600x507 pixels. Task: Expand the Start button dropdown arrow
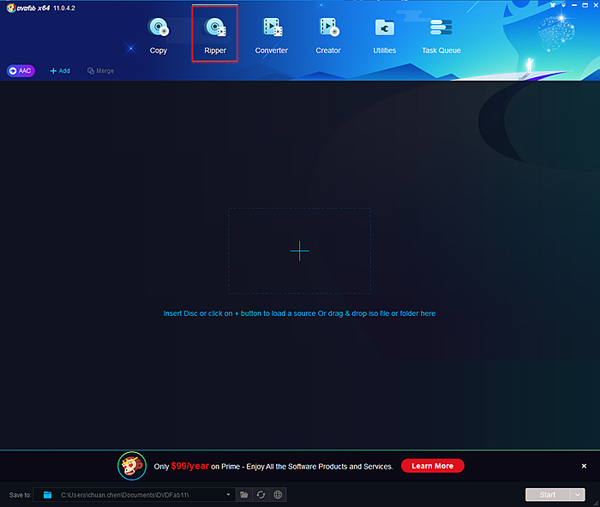[x=577, y=495]
